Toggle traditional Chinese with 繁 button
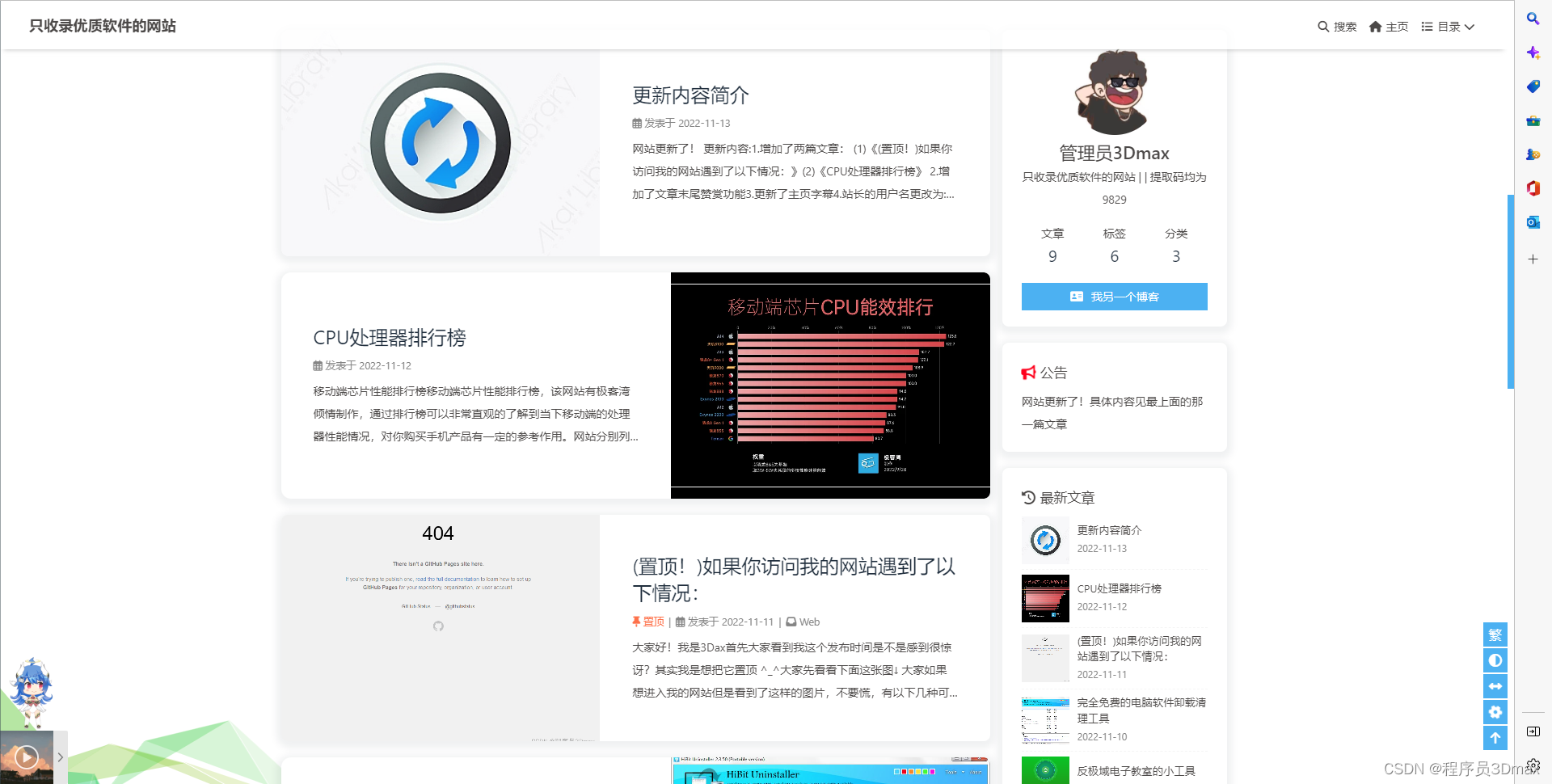Image resolution: width=1552 pixels, height=784 pixels. (1495, 634)
